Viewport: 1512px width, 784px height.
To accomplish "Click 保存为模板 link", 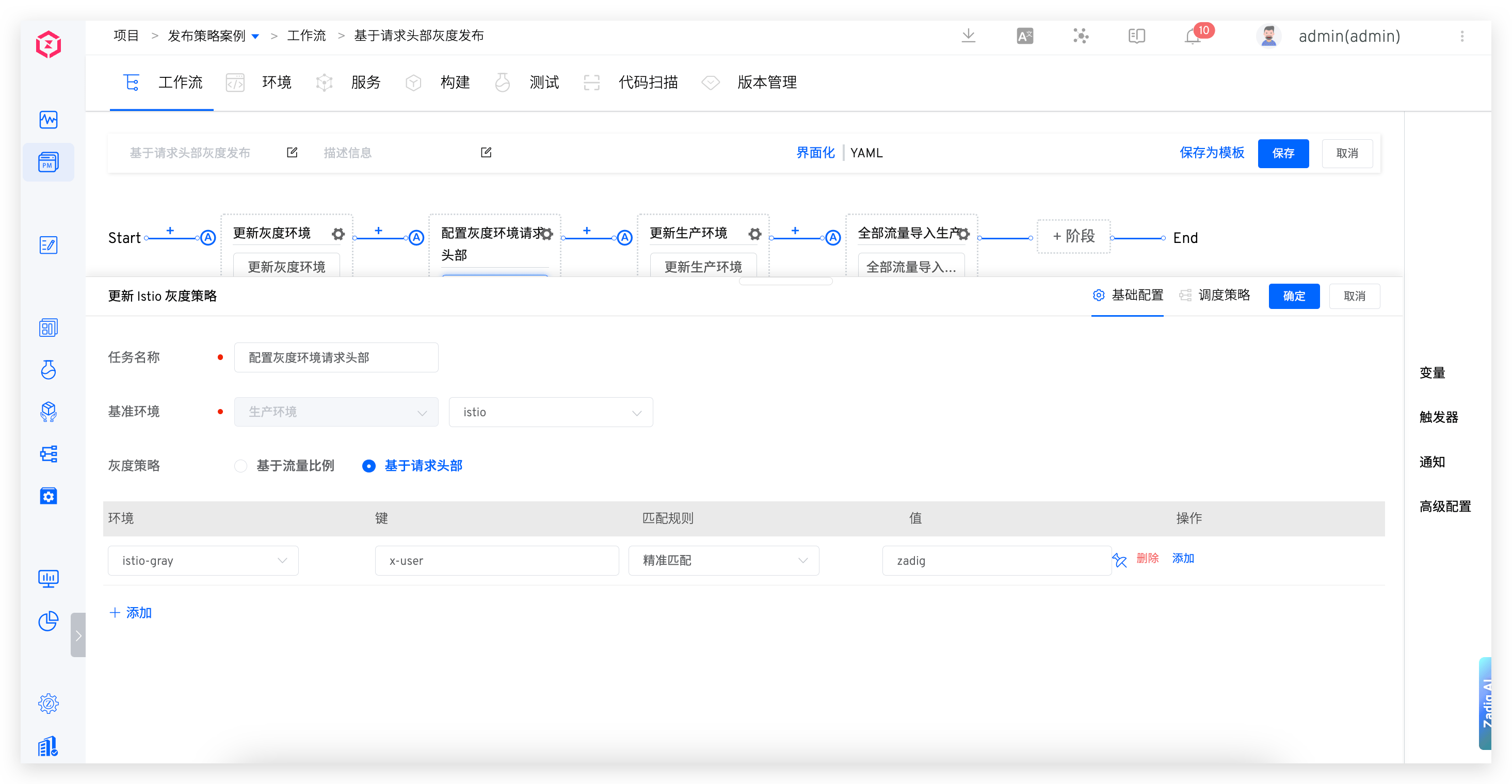I will 1212,153.
